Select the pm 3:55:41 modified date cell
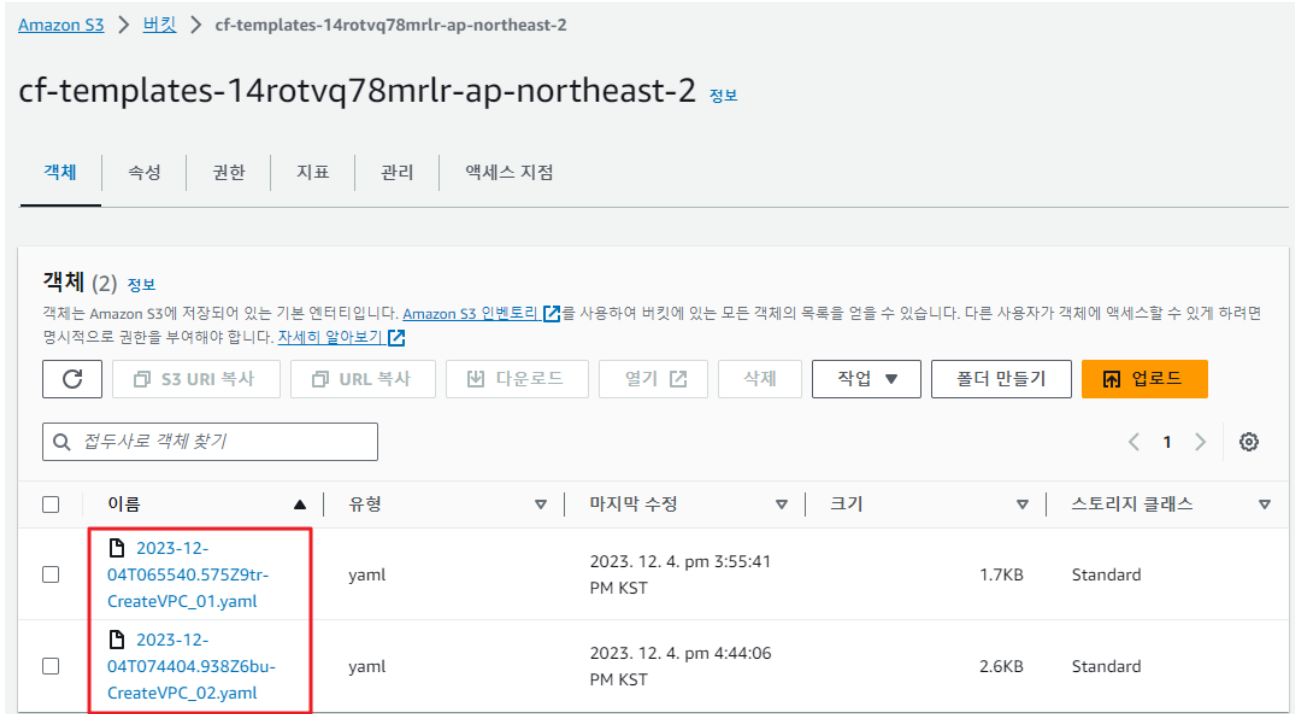 point(680,575)
